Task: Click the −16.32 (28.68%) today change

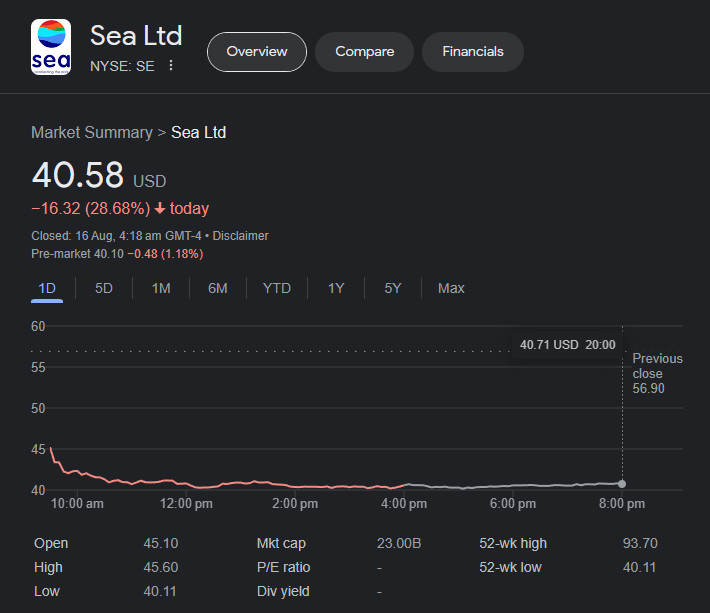Action: pyautogui.click(x=120, y=209)
